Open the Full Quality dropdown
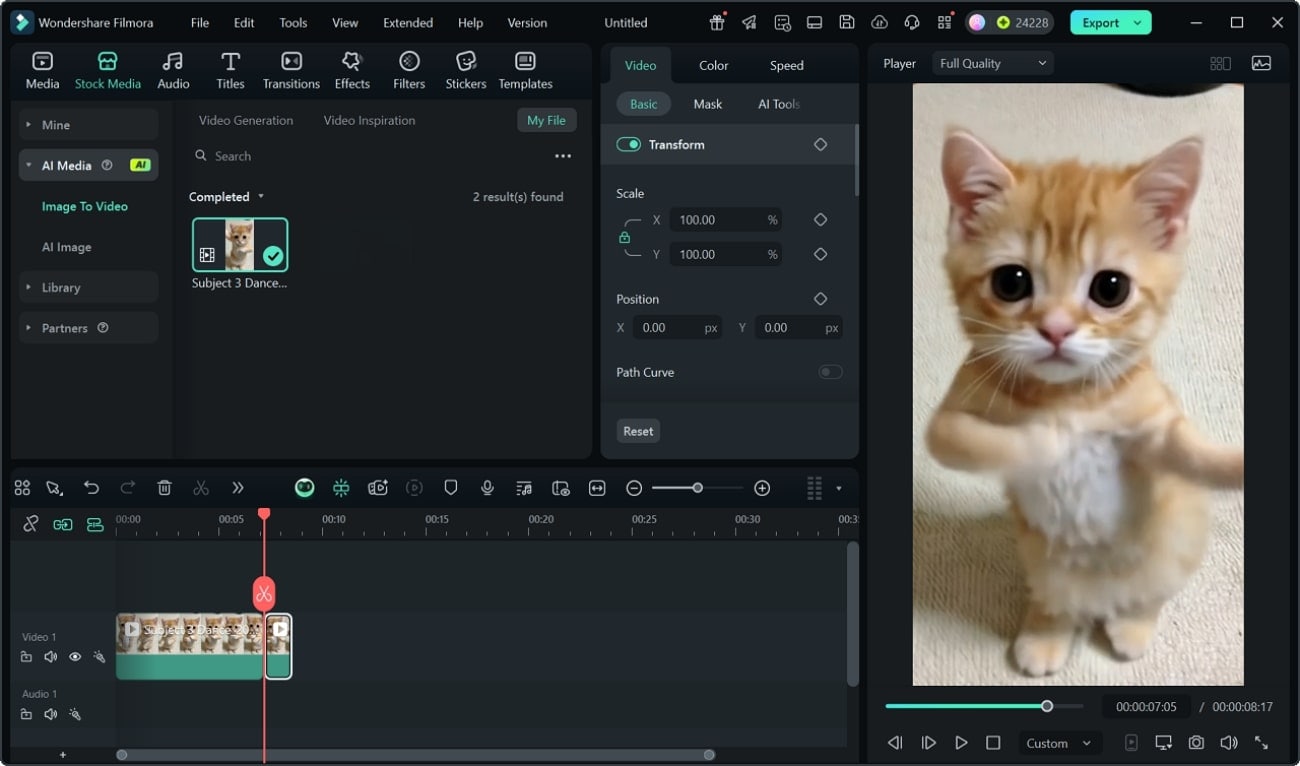This screenshot has height=766, width=1300. tap(993, 63)
